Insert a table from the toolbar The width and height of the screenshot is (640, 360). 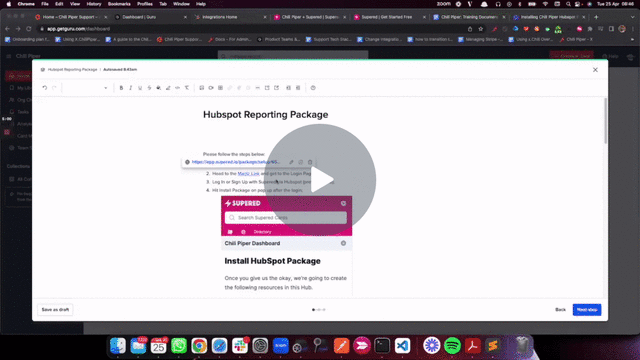pyautogui.click(x=220, y=88)
